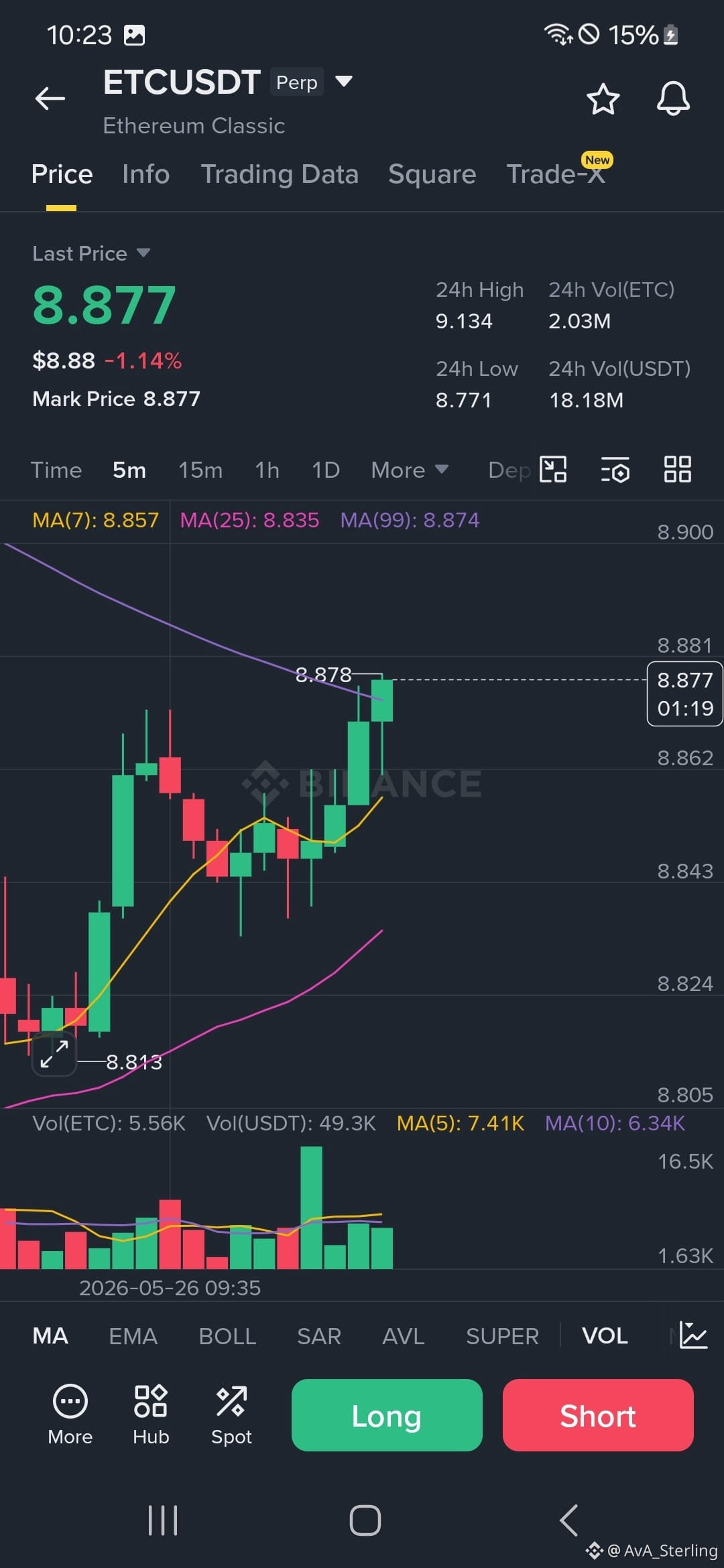Tap the current price tag 8.877 on axis
Image resolution: width=724 pixels, height=1568 pixels.
coord(684,694)
